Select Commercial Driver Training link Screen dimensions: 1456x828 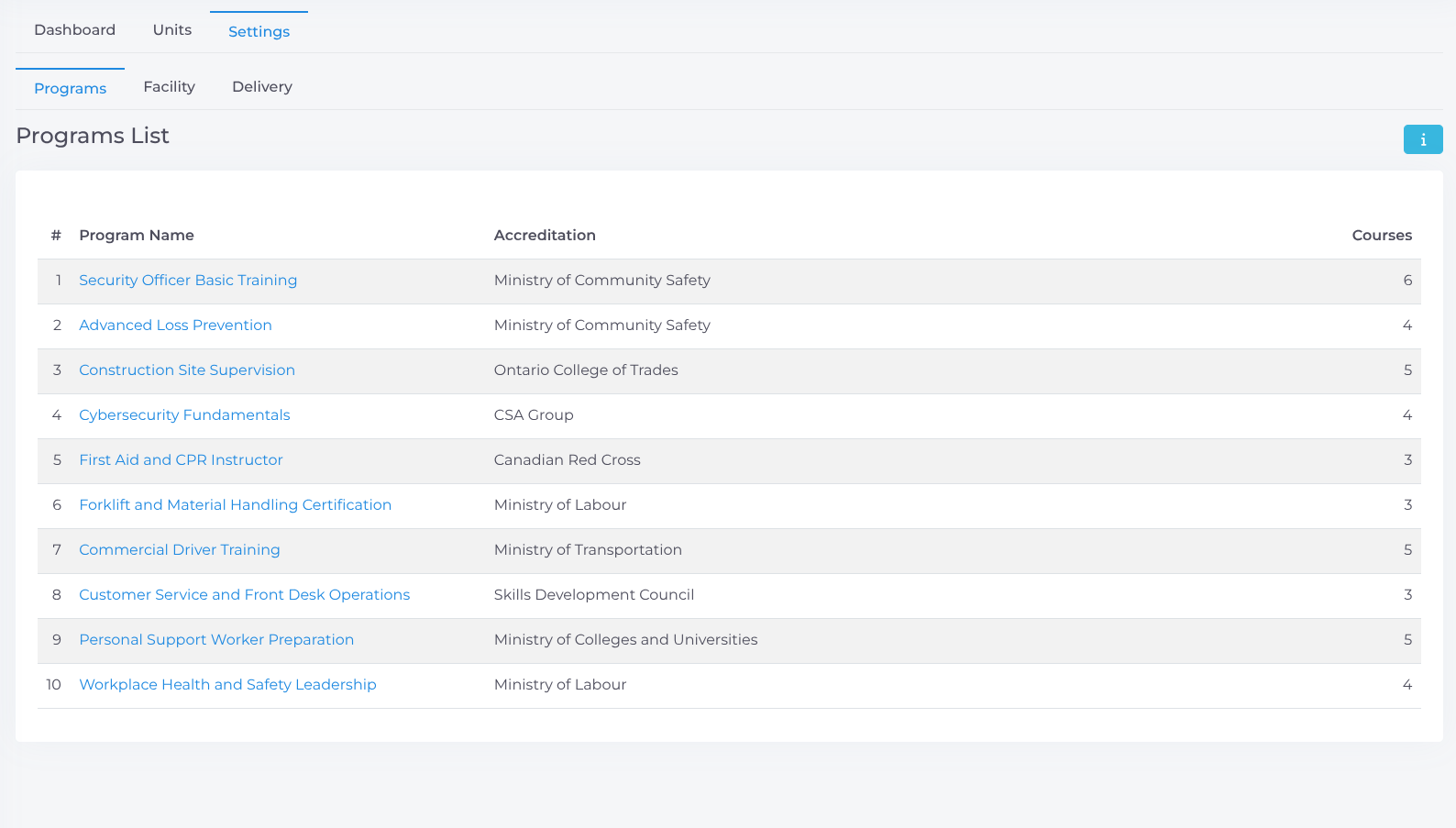pos(180,550)
